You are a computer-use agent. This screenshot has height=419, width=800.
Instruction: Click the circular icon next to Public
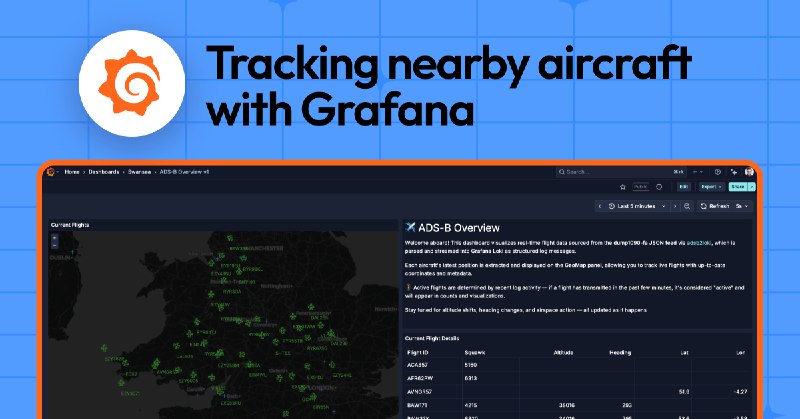(659, 187)
